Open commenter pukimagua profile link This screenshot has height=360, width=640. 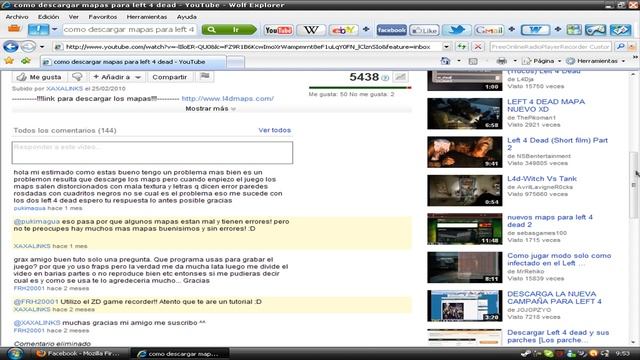coord(29,208)
